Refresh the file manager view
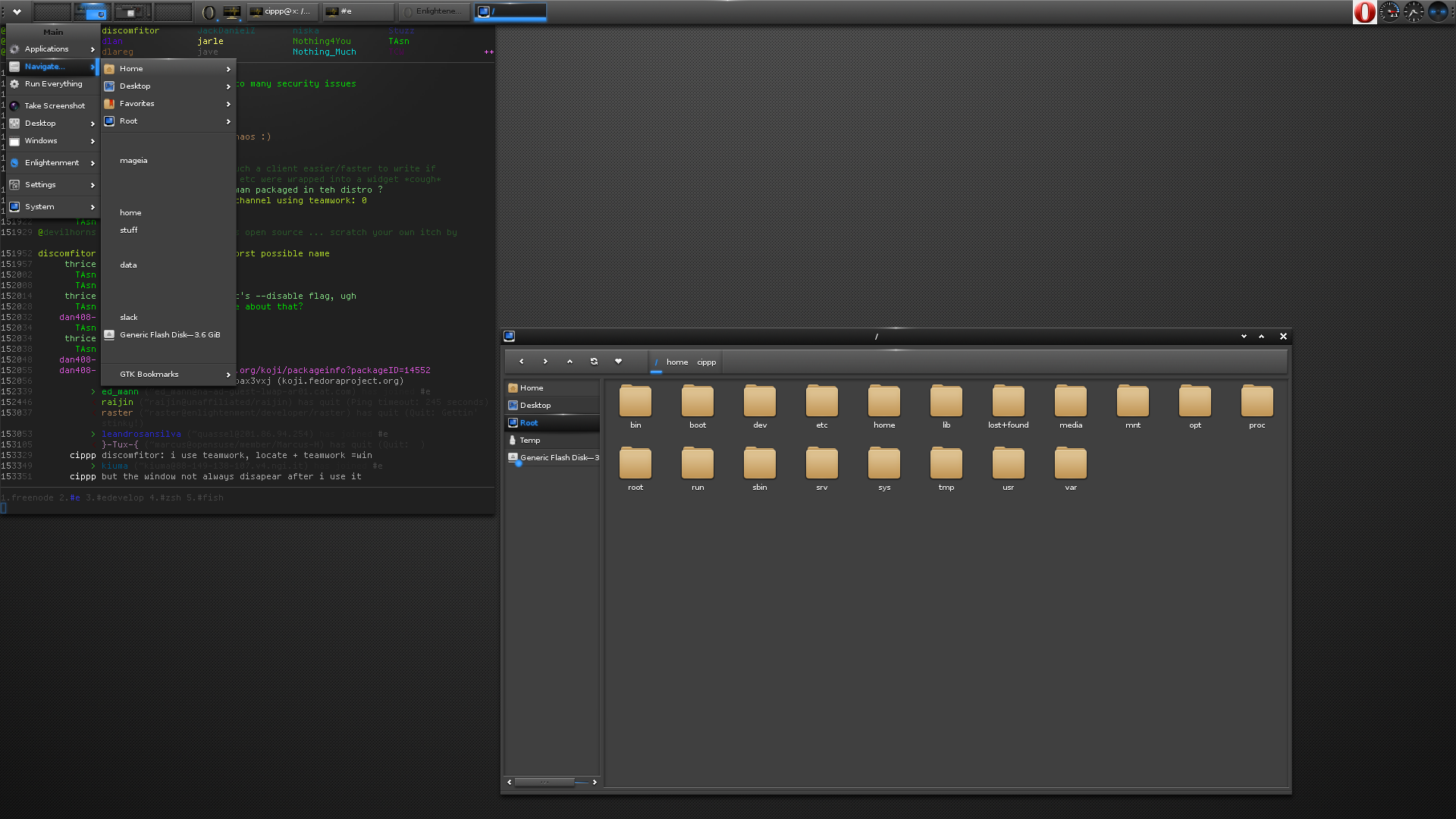The height and width of the screenshot is (819, 1456). pos(594,362)
